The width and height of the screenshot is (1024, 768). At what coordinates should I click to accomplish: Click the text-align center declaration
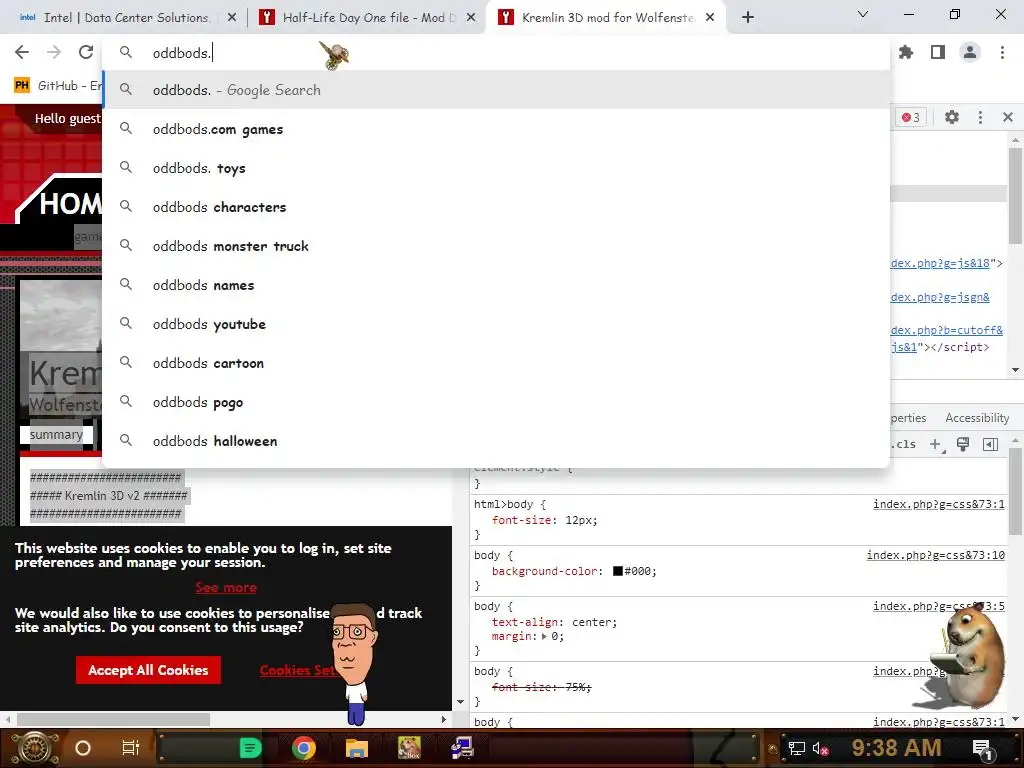pos(554,622)
